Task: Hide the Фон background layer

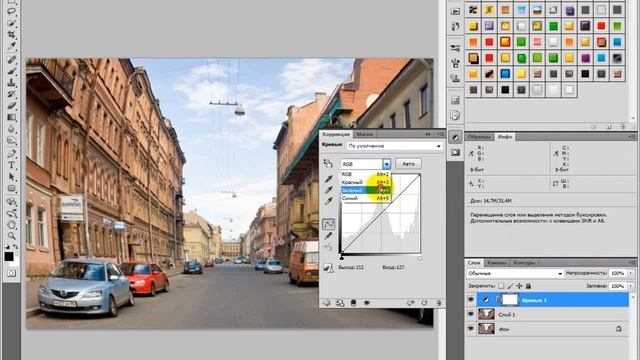Action: [x=471, y=329]
